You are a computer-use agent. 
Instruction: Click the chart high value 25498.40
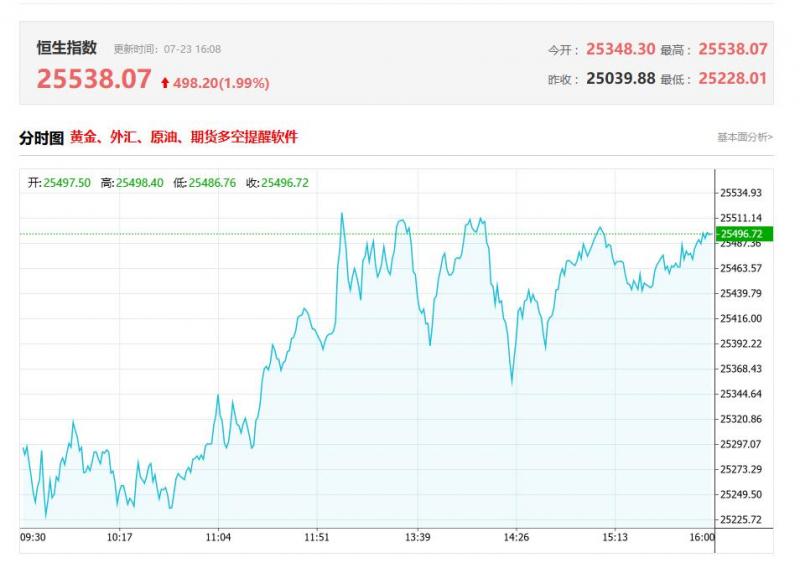(140, 183)
